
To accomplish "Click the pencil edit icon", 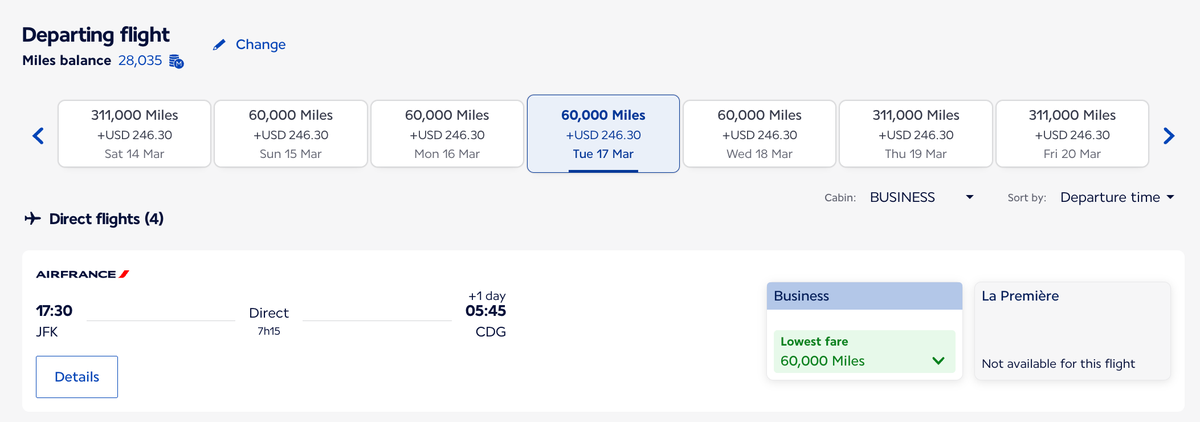I will pyautogui.click(x=220, y=45).
